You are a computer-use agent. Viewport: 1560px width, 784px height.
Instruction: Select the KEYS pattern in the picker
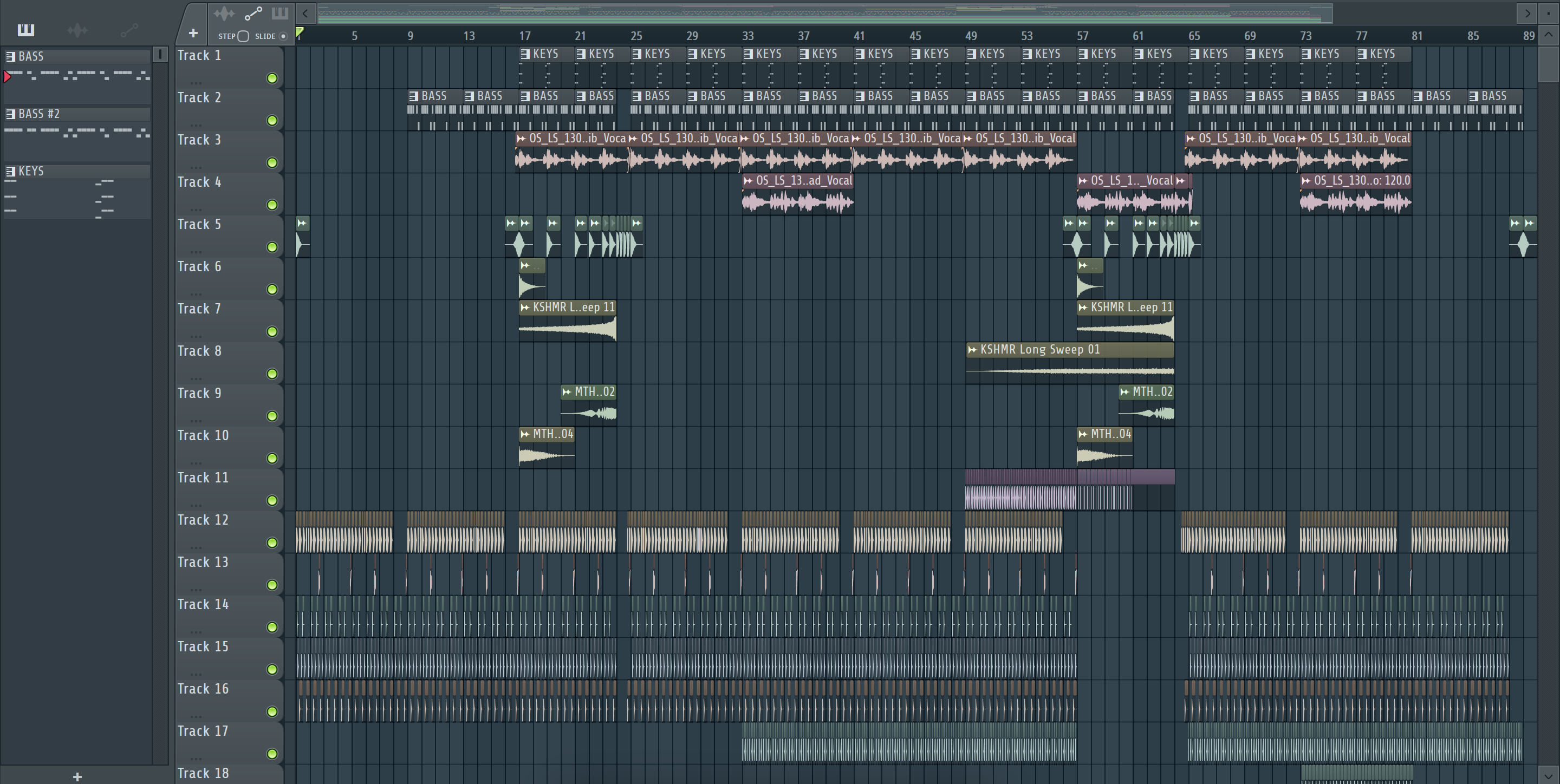pos(77,171)
